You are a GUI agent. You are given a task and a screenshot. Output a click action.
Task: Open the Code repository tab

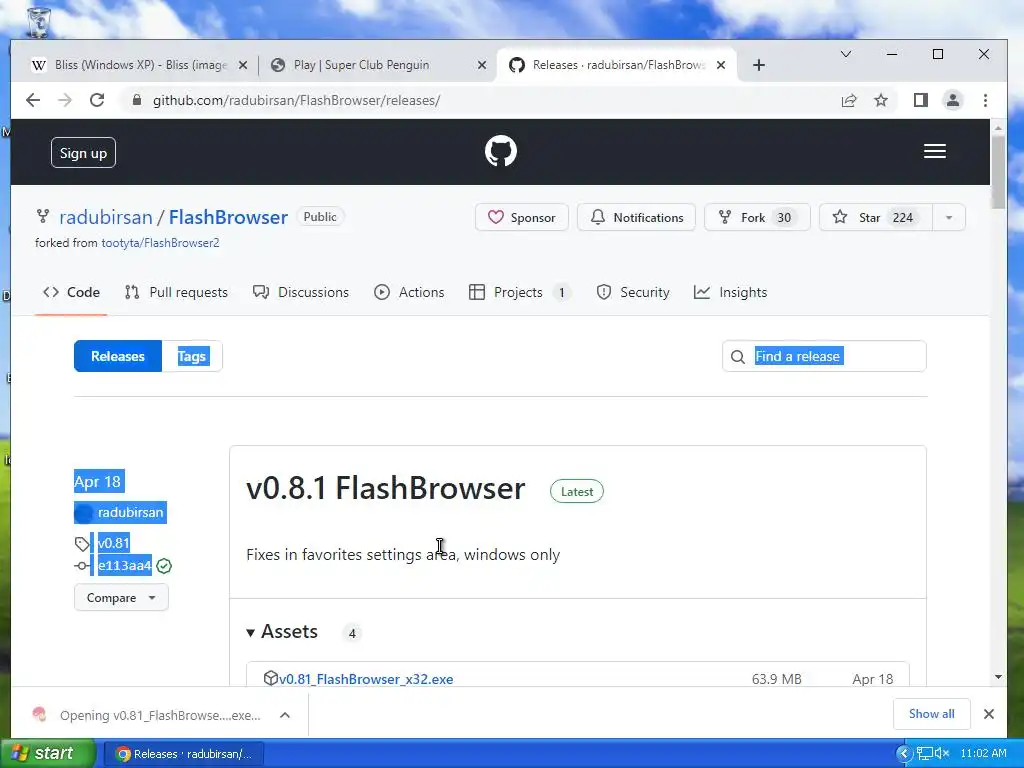[71, 292]
